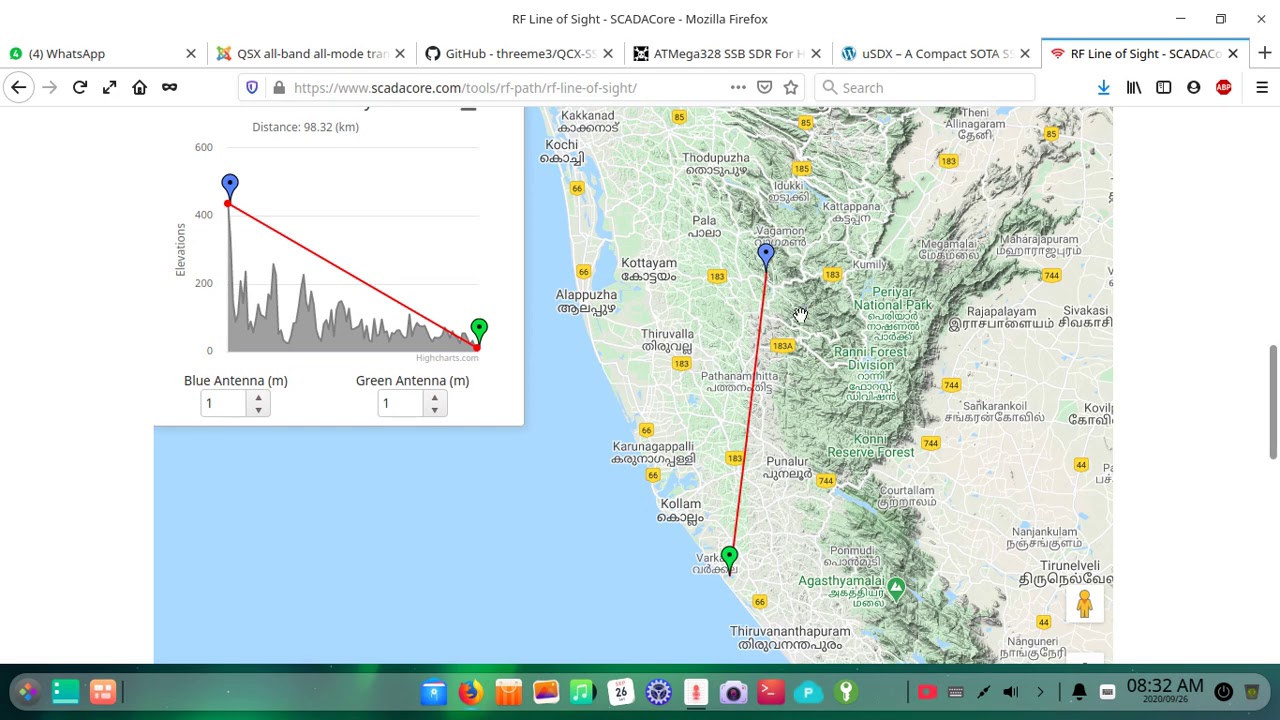This screenshot has width=1280, height=720.
Task: Open the private browsing mask icon
Action: (170, 88)
